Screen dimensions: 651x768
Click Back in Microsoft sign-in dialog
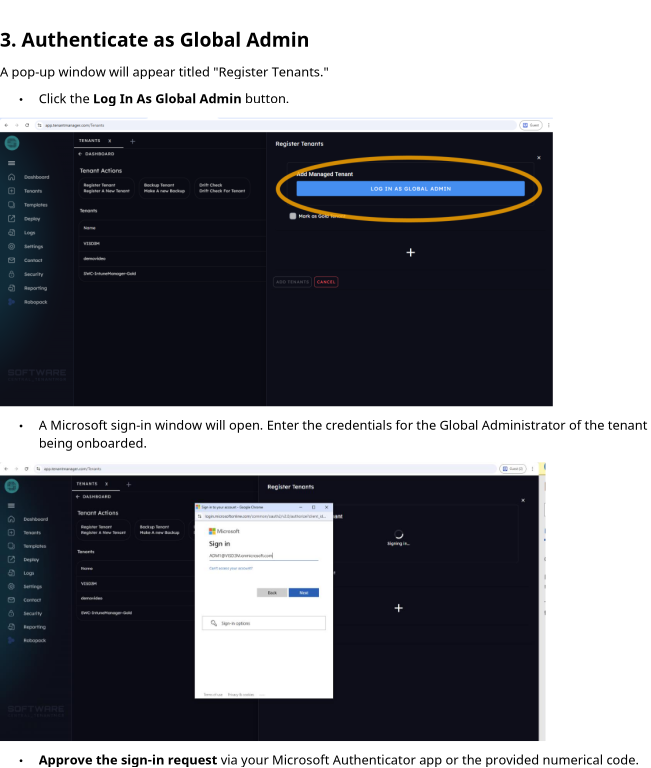271,592
